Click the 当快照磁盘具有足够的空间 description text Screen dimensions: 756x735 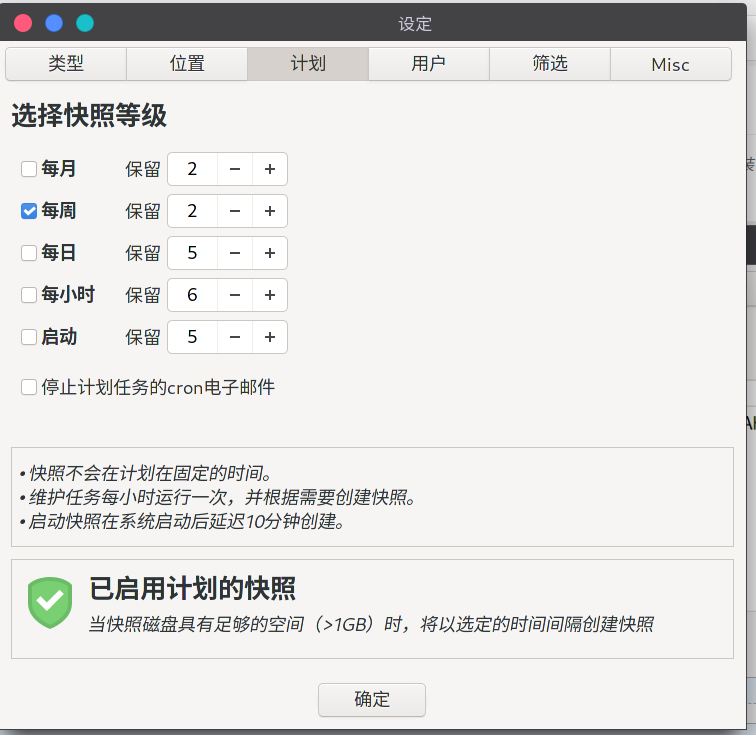pyautogui.click(x=371, y=624)
